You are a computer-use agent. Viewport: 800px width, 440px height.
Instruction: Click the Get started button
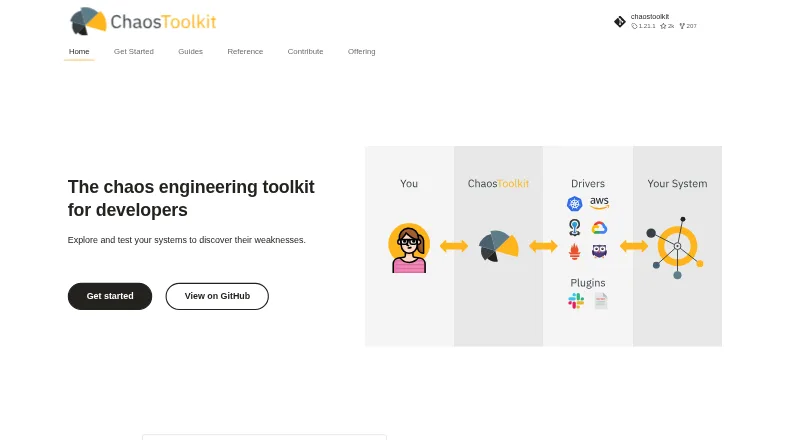(110, 296)
